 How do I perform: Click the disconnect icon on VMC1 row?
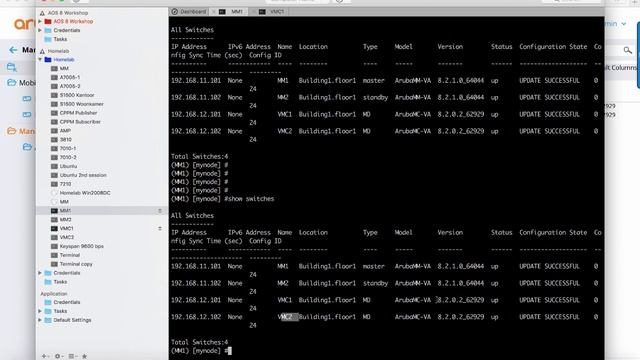pos(160,229)
